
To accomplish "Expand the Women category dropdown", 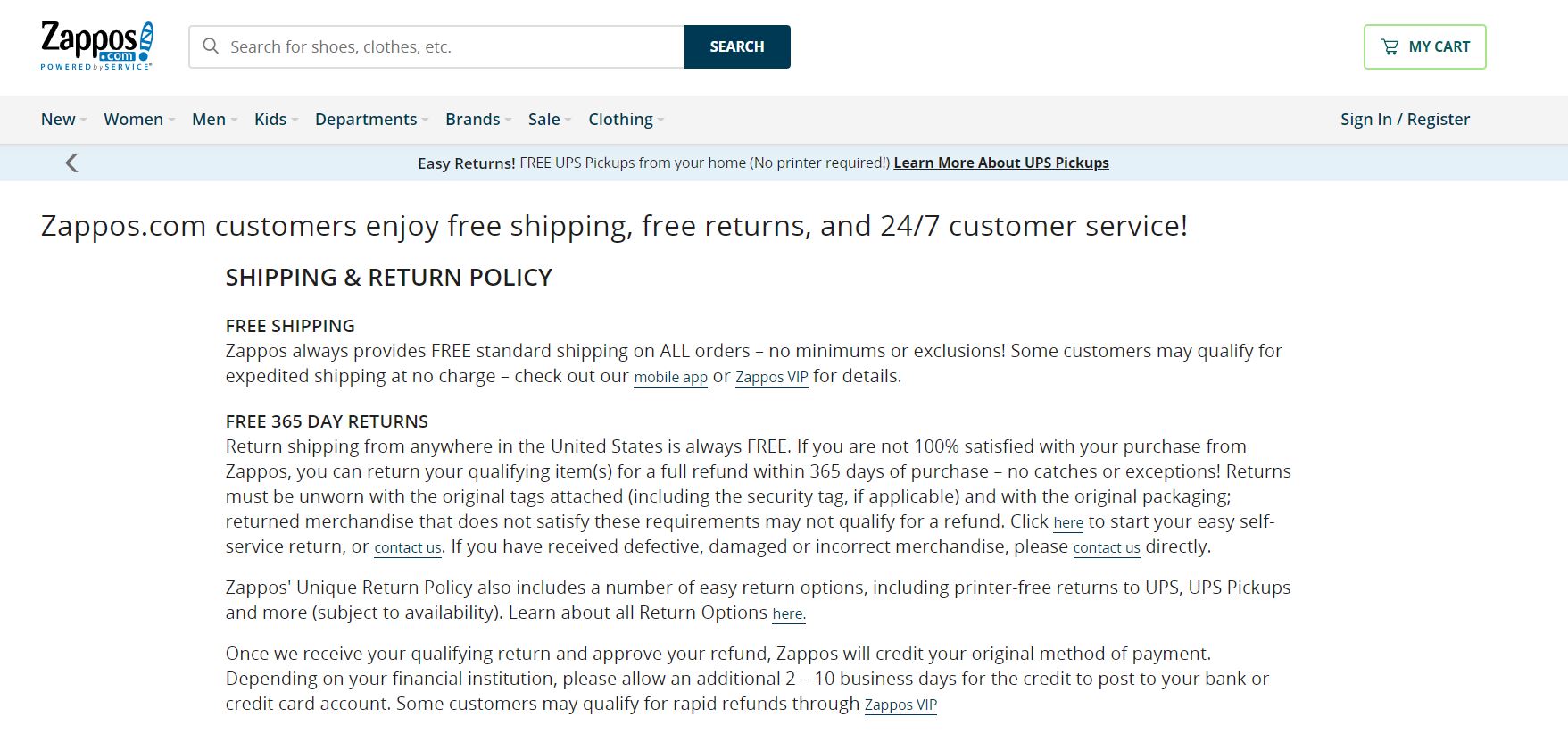I will tap(139, 120).
